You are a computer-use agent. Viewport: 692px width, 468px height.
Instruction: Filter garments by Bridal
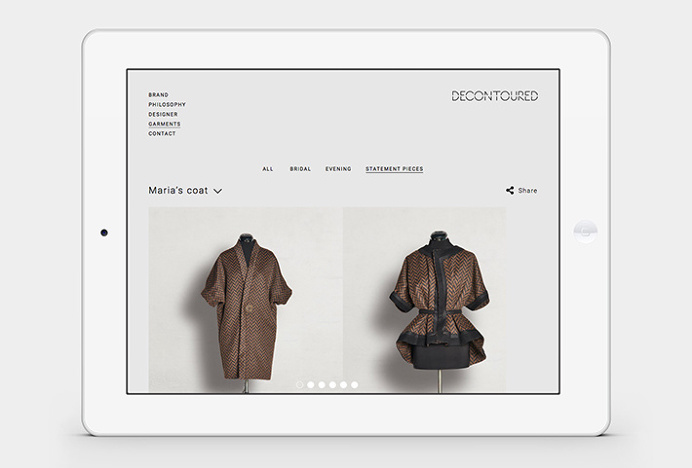tap(300, 169)
